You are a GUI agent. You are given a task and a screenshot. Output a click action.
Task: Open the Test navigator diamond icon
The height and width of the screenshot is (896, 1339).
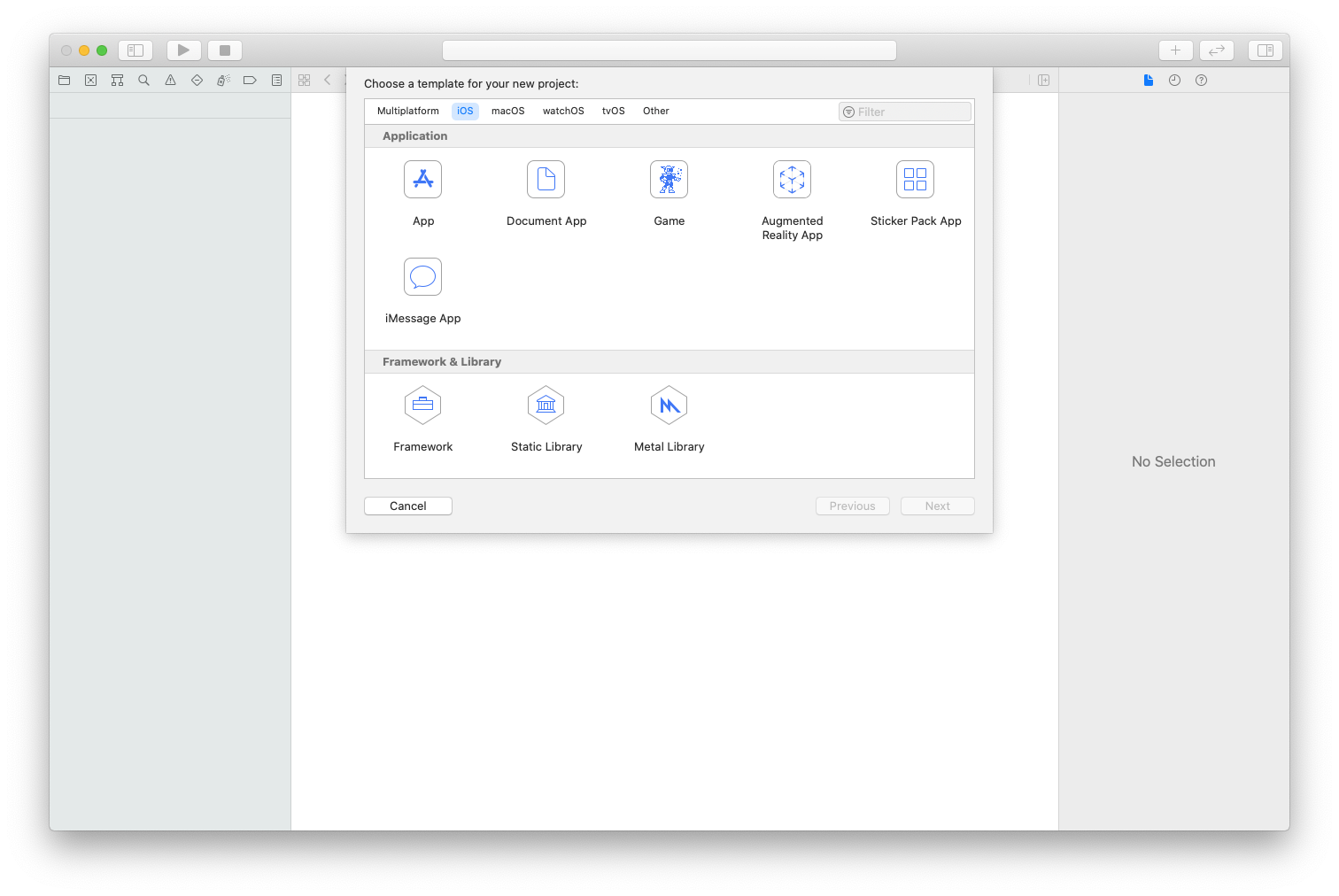click(x=197, y=80)
